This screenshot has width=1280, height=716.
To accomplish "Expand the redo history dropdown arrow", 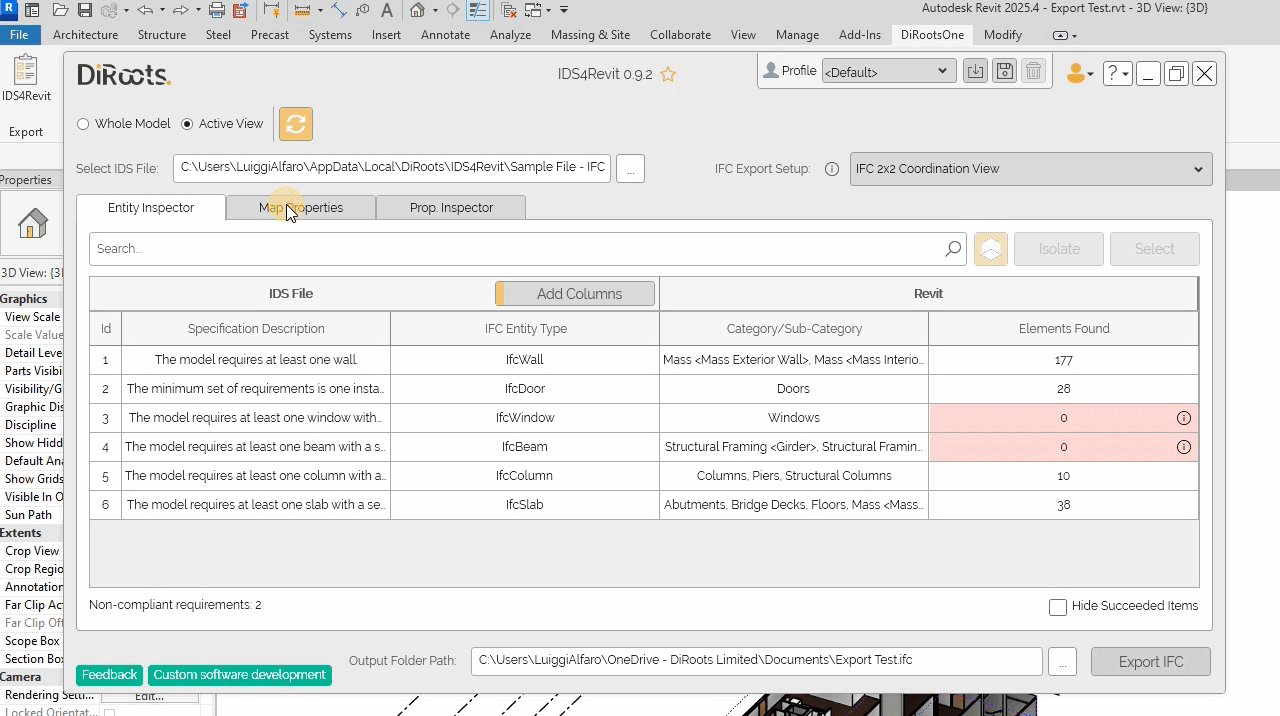I will pyautogui.click(x=198, y=10).
